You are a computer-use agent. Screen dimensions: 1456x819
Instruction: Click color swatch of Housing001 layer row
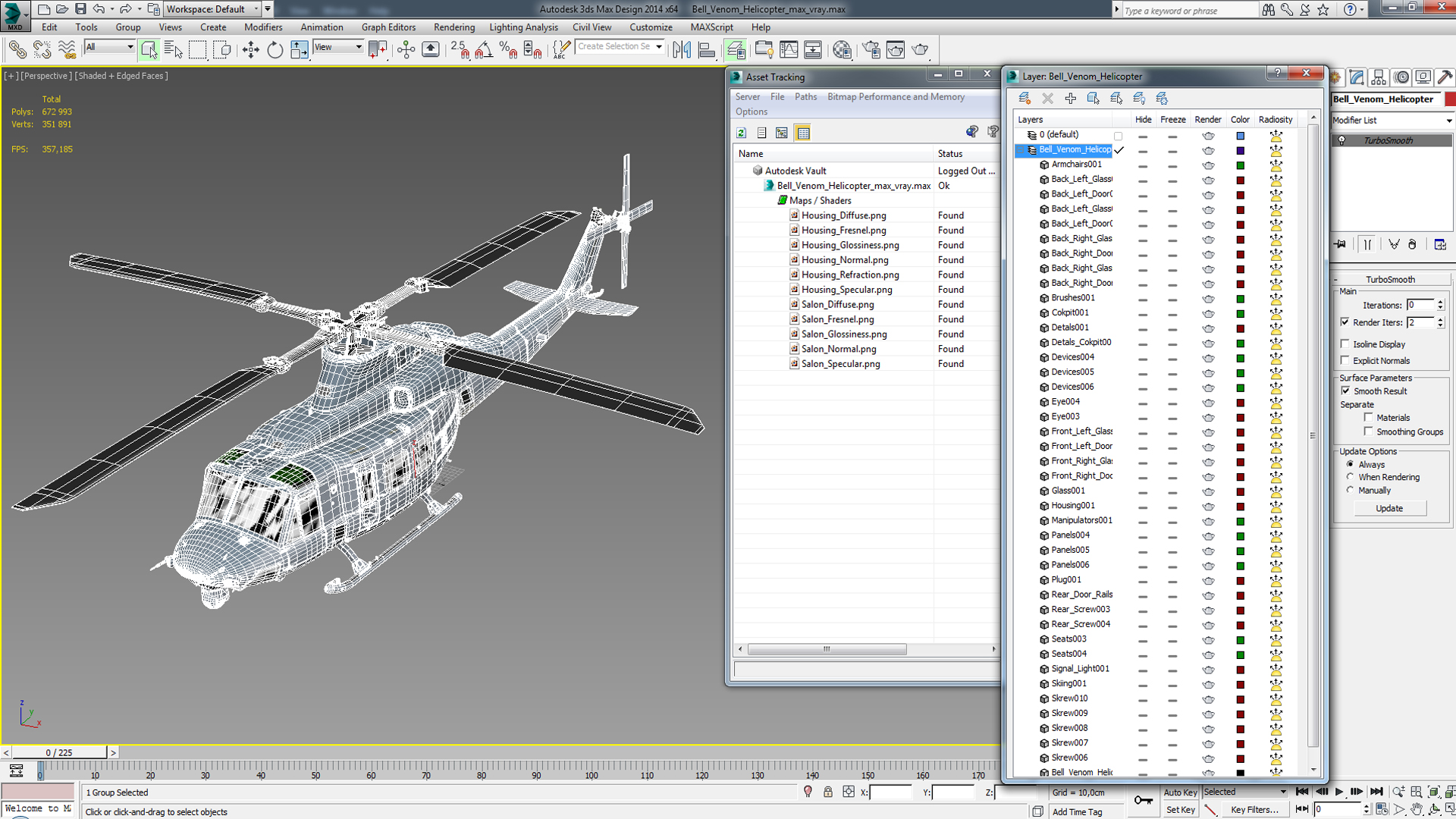coord(1240,507)
